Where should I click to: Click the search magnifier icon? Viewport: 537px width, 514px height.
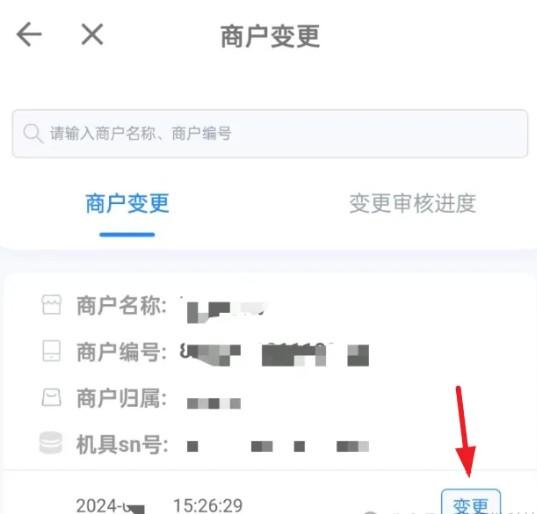click(x=33, y=133)
